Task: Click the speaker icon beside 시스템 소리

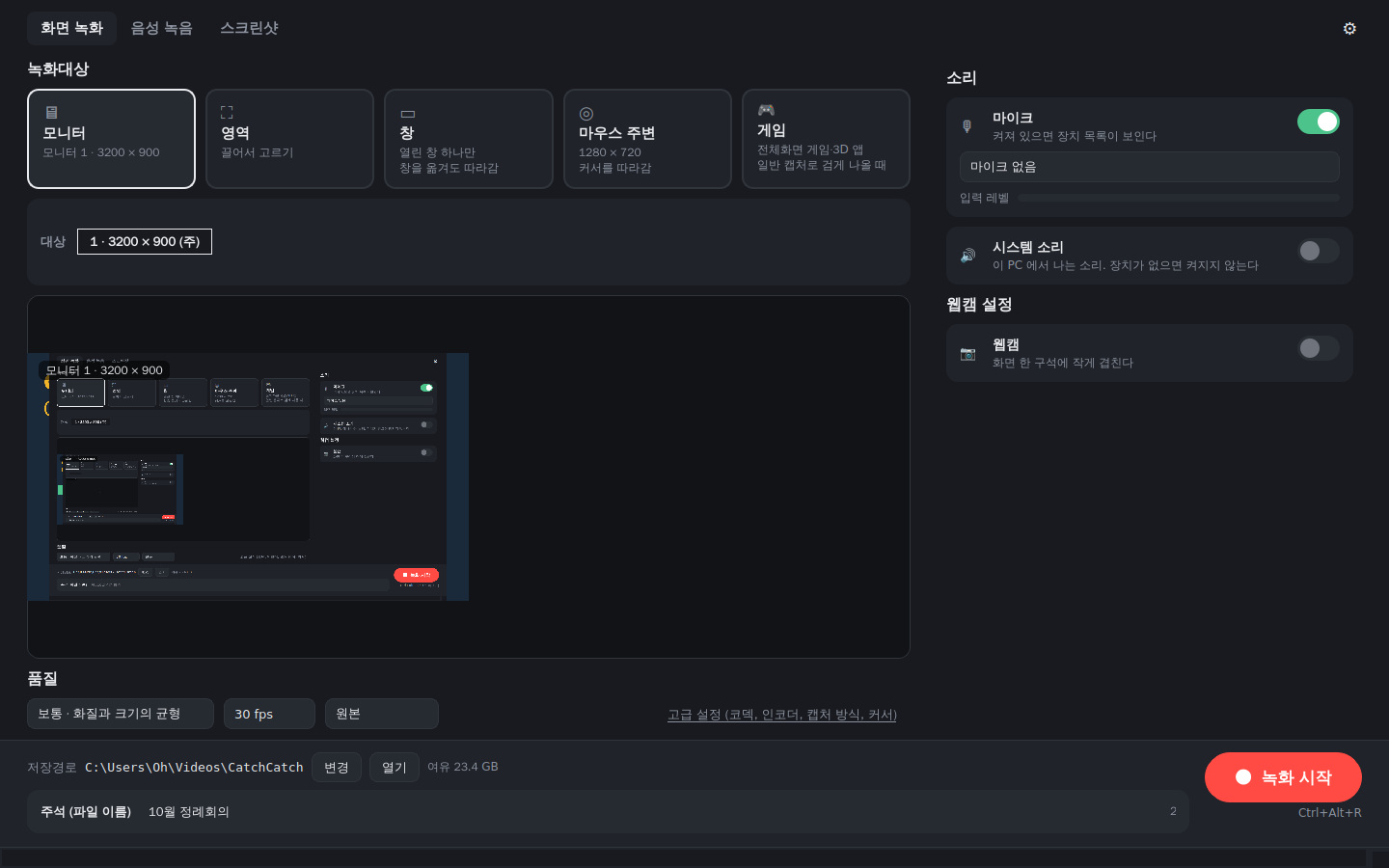Action: coord(967,256)
